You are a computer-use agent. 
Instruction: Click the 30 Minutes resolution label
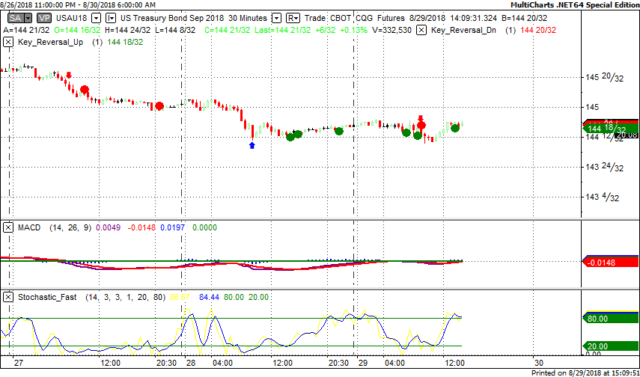pyautogui.click(x=248, y=18)
